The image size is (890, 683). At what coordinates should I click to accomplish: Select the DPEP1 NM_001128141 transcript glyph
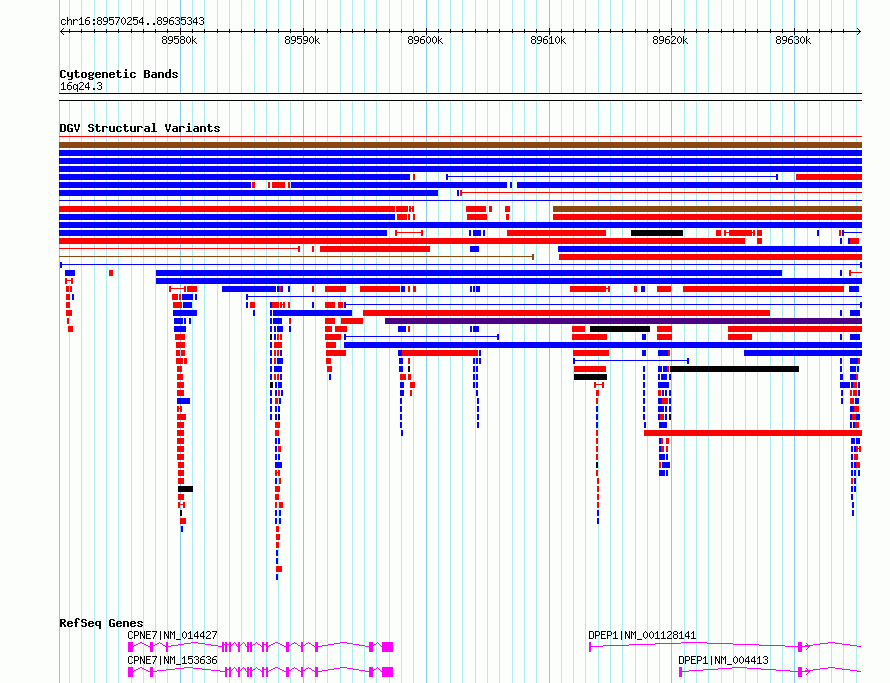725,647
